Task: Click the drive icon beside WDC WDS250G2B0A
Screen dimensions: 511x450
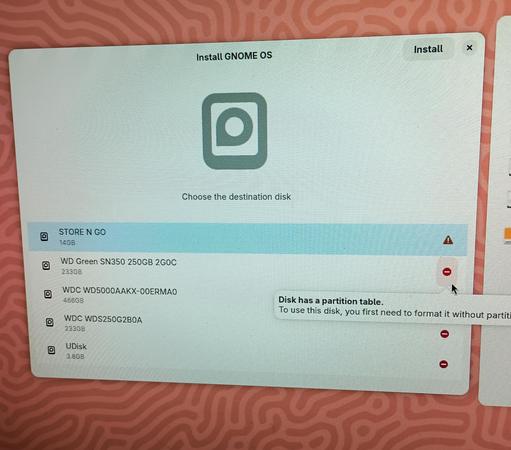Action: 50,322
